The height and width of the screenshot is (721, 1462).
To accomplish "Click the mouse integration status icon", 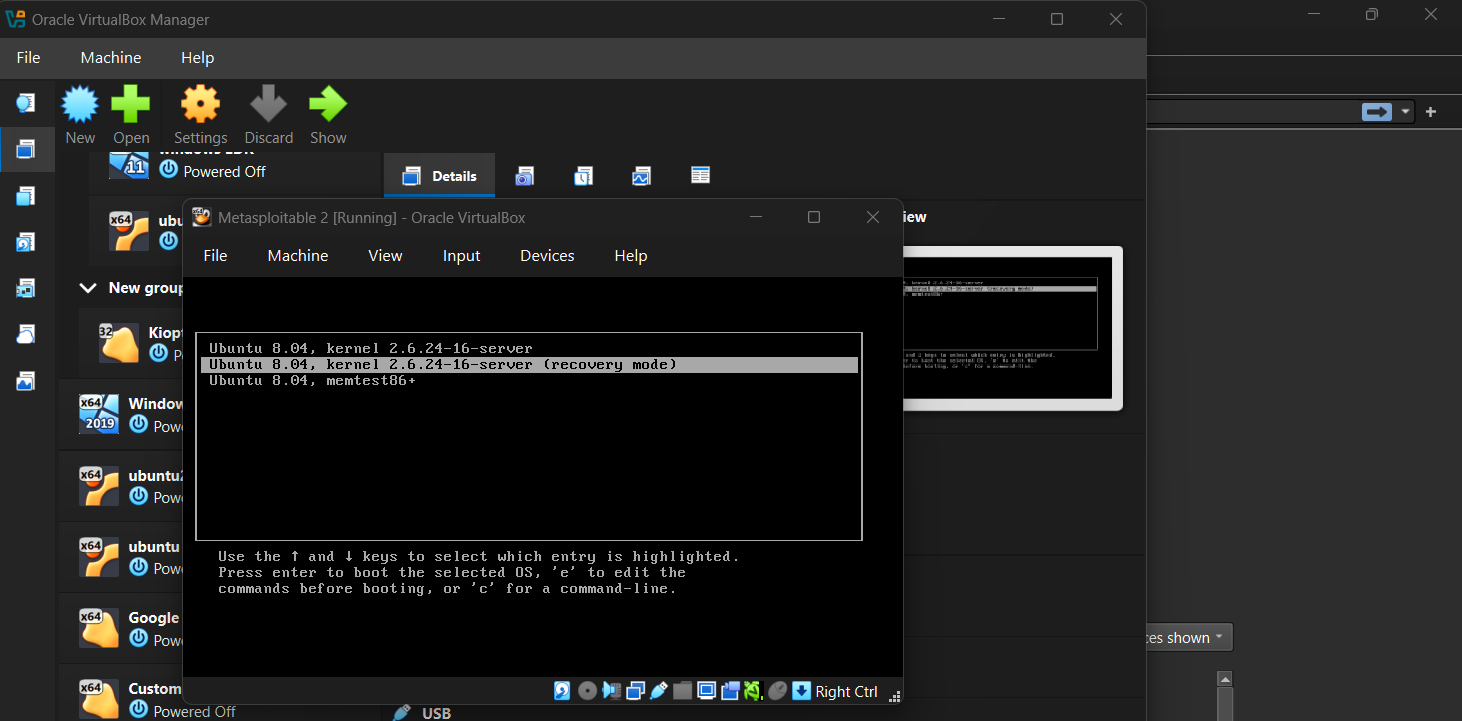I will click(x=778, y=691).
